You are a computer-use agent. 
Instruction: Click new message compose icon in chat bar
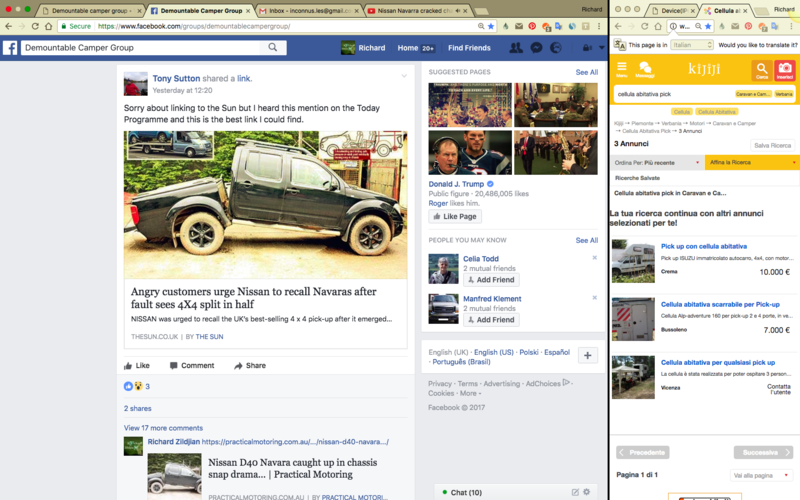point(575,492)
